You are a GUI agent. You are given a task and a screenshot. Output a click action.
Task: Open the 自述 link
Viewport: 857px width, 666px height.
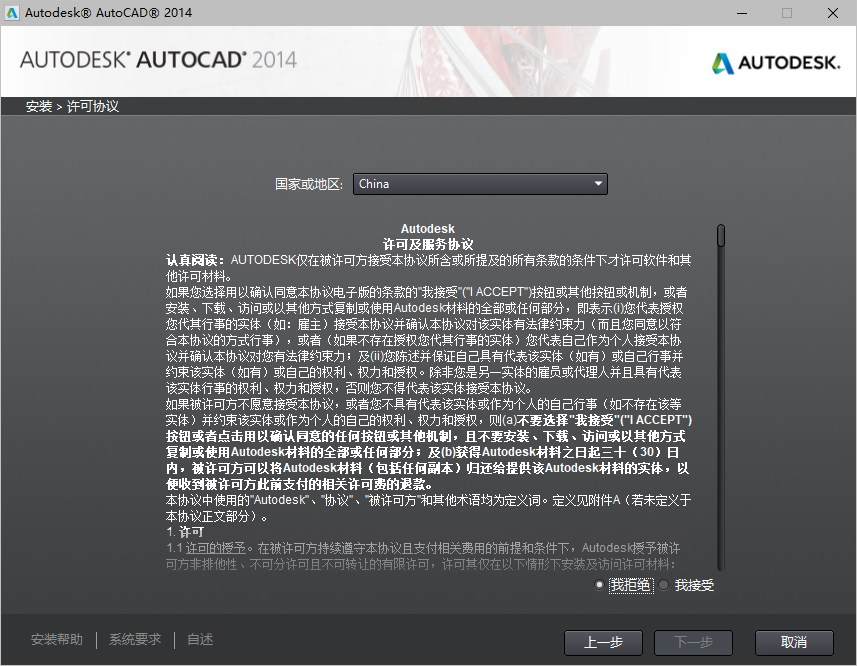(x=198, y=638)
